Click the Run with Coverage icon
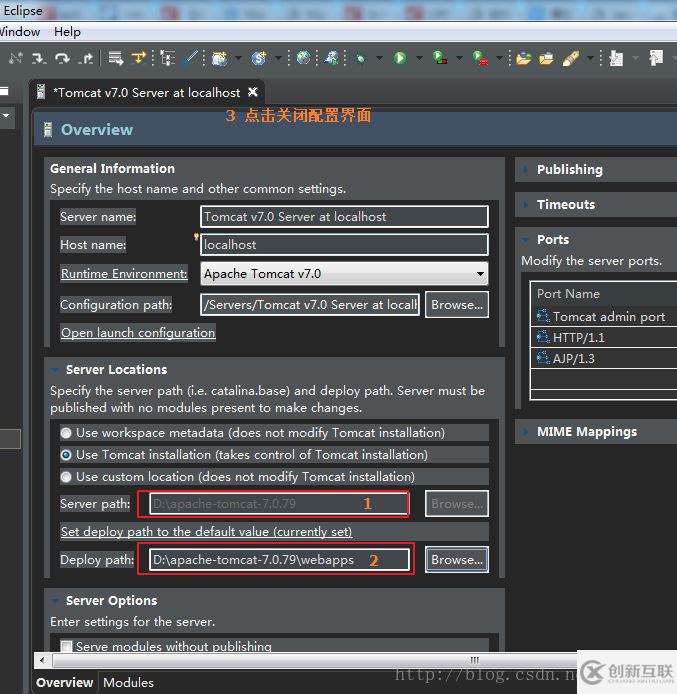677x694 pixels. (x=439, y=58)
